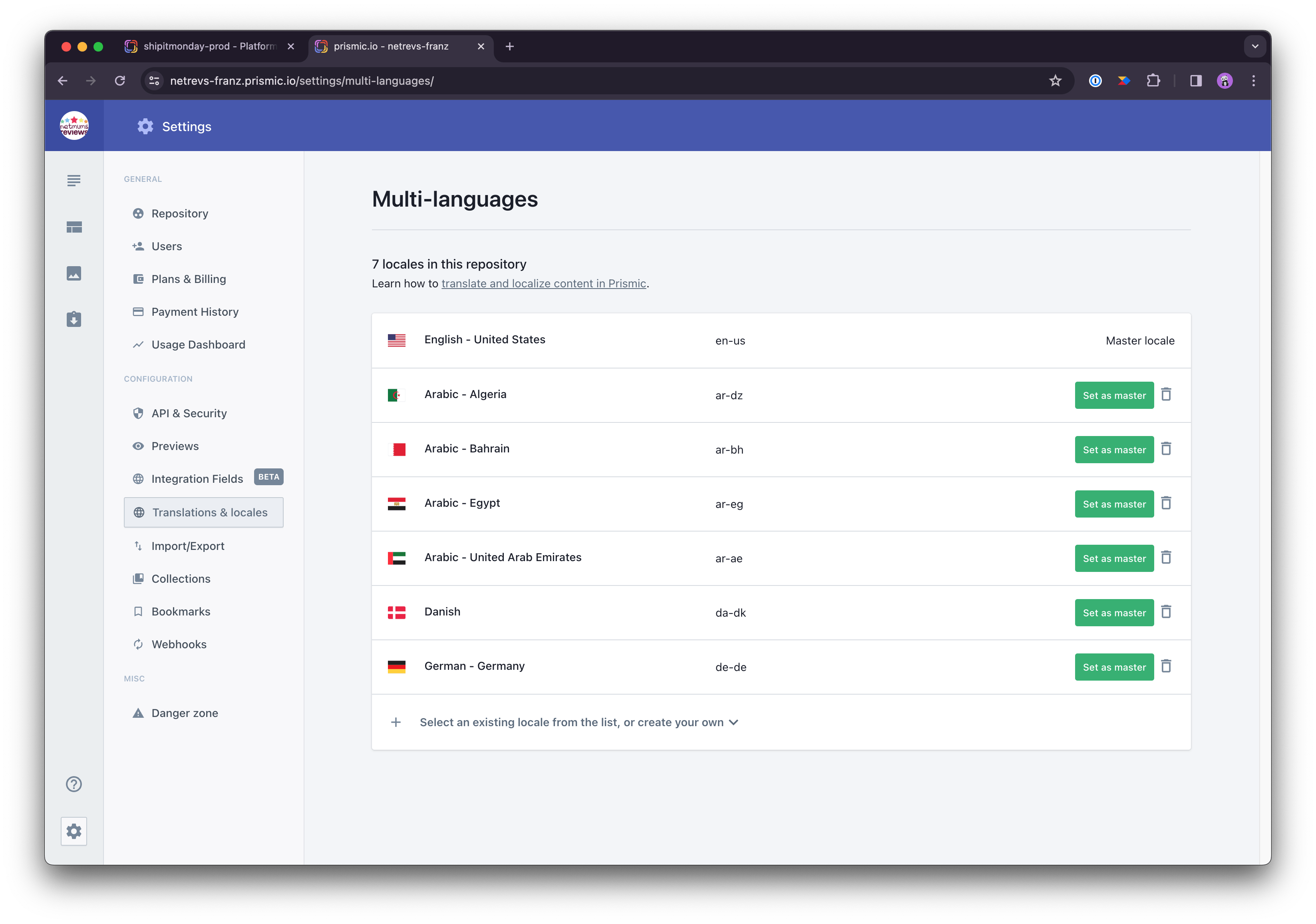Go to API & Security settings
The image size is (1316, 924).
(x=189, y=413)
